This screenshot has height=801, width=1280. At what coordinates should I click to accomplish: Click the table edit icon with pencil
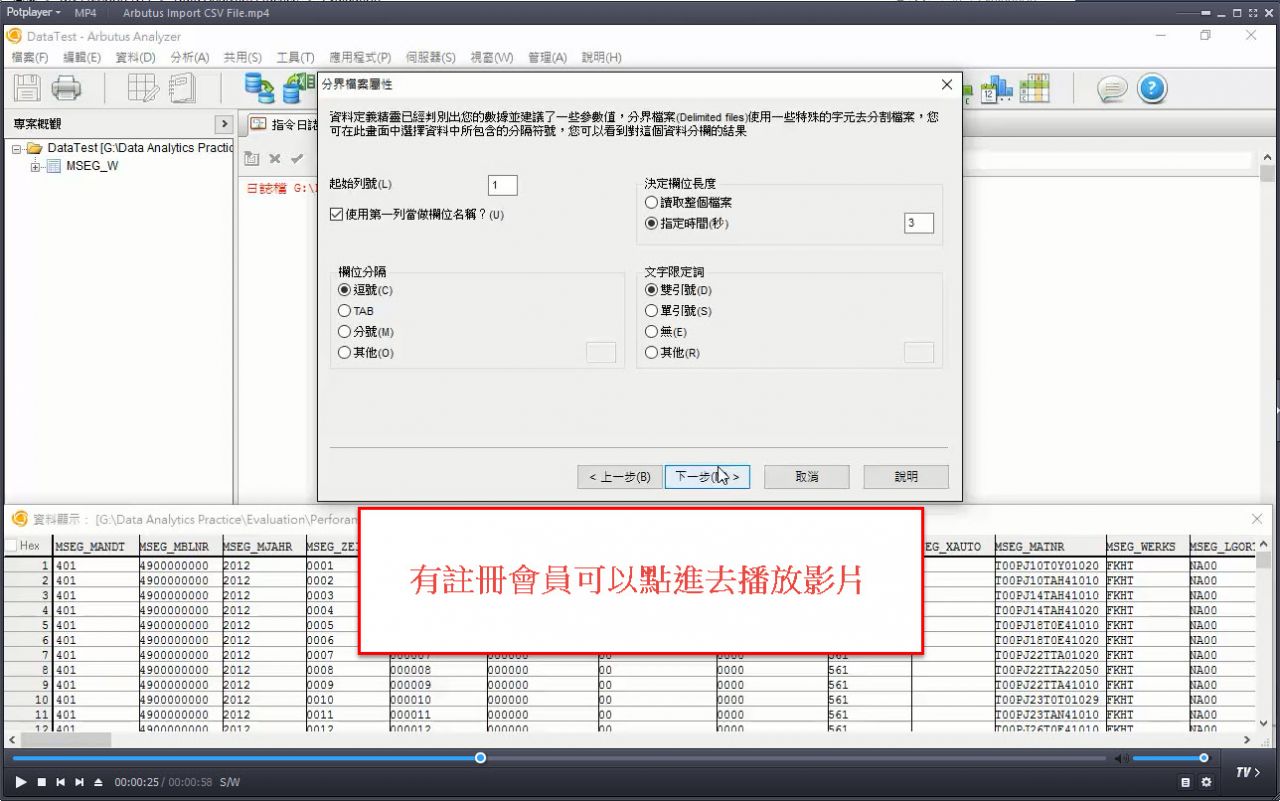point(143,89)
